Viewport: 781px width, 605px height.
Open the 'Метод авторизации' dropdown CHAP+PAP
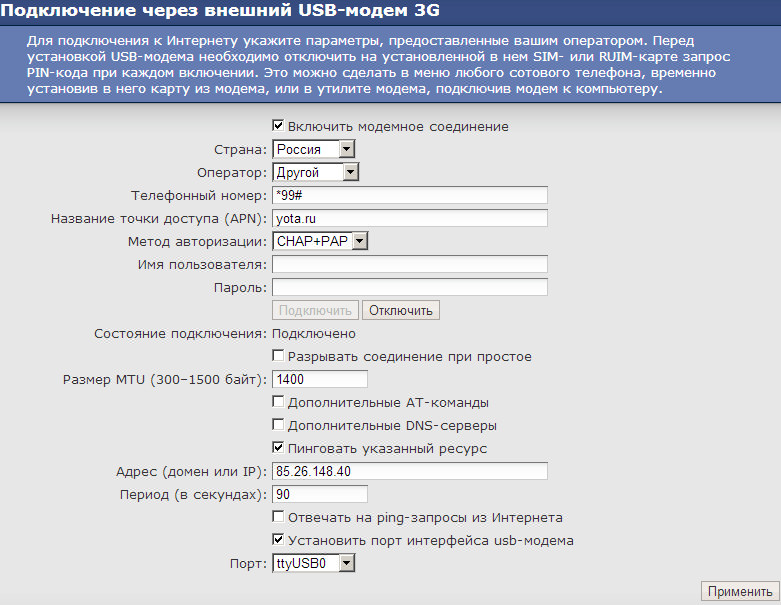[x=320, y=241]
